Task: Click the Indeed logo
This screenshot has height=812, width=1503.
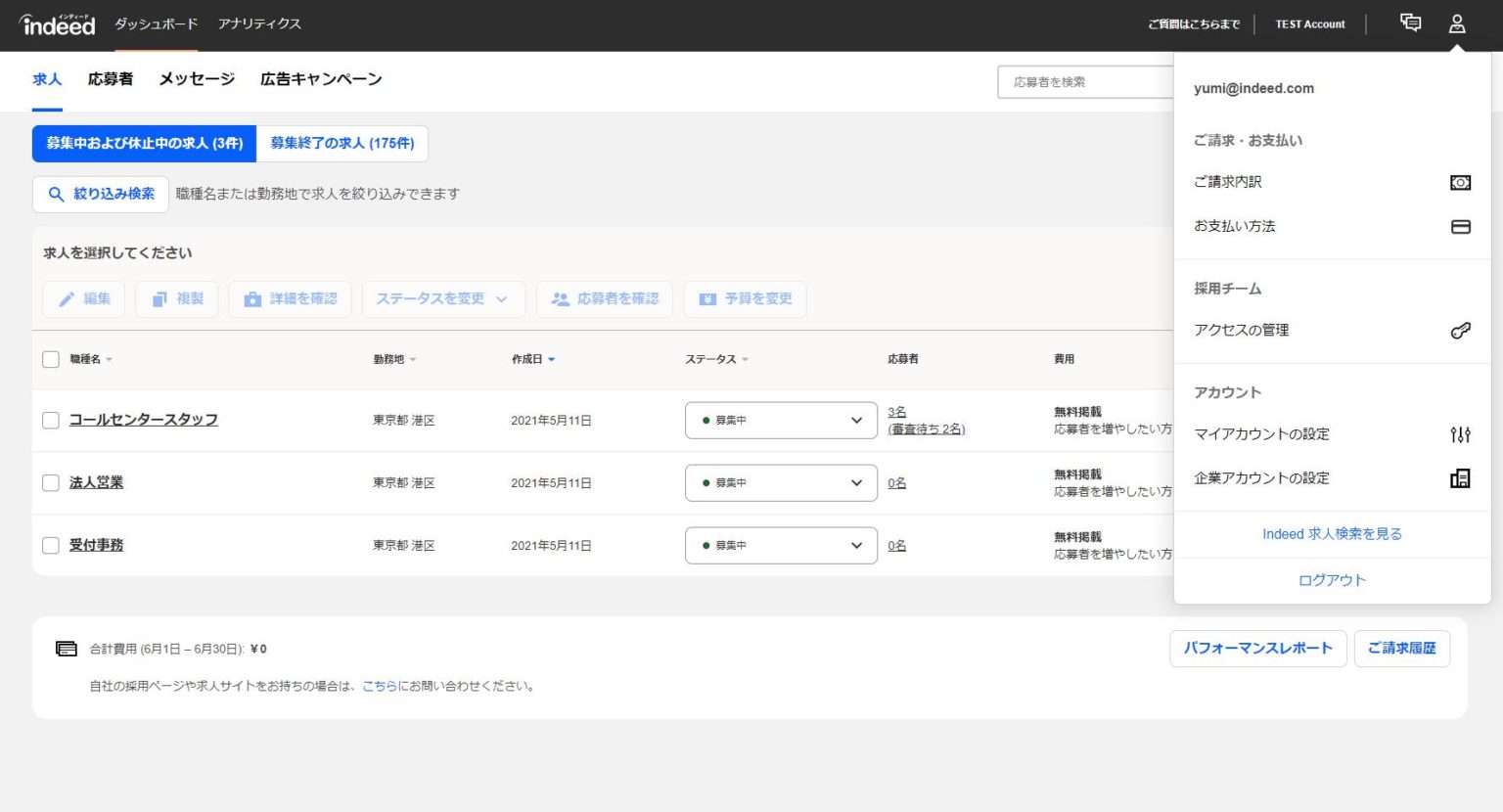Action: (56, 25)
